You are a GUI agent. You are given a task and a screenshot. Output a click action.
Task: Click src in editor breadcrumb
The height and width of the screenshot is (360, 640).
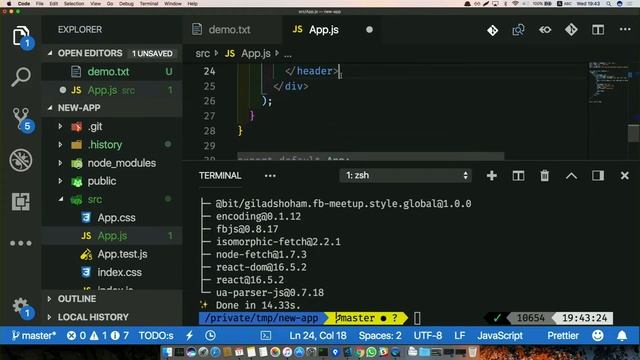tap(202, 53)
